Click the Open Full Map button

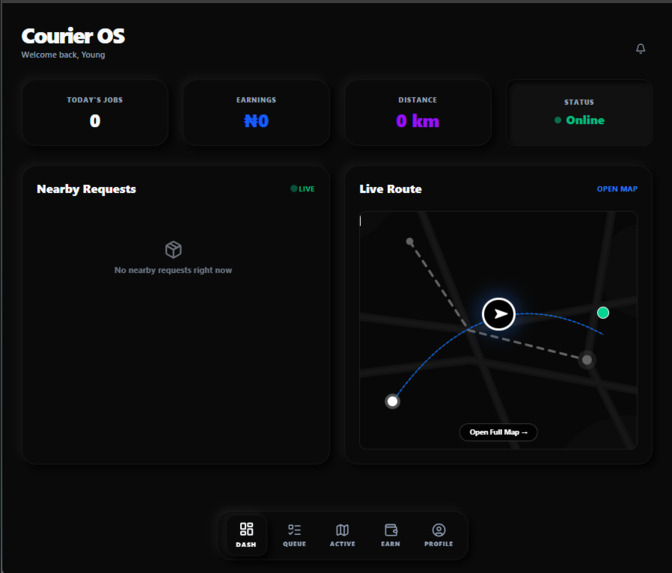(498, 432)
